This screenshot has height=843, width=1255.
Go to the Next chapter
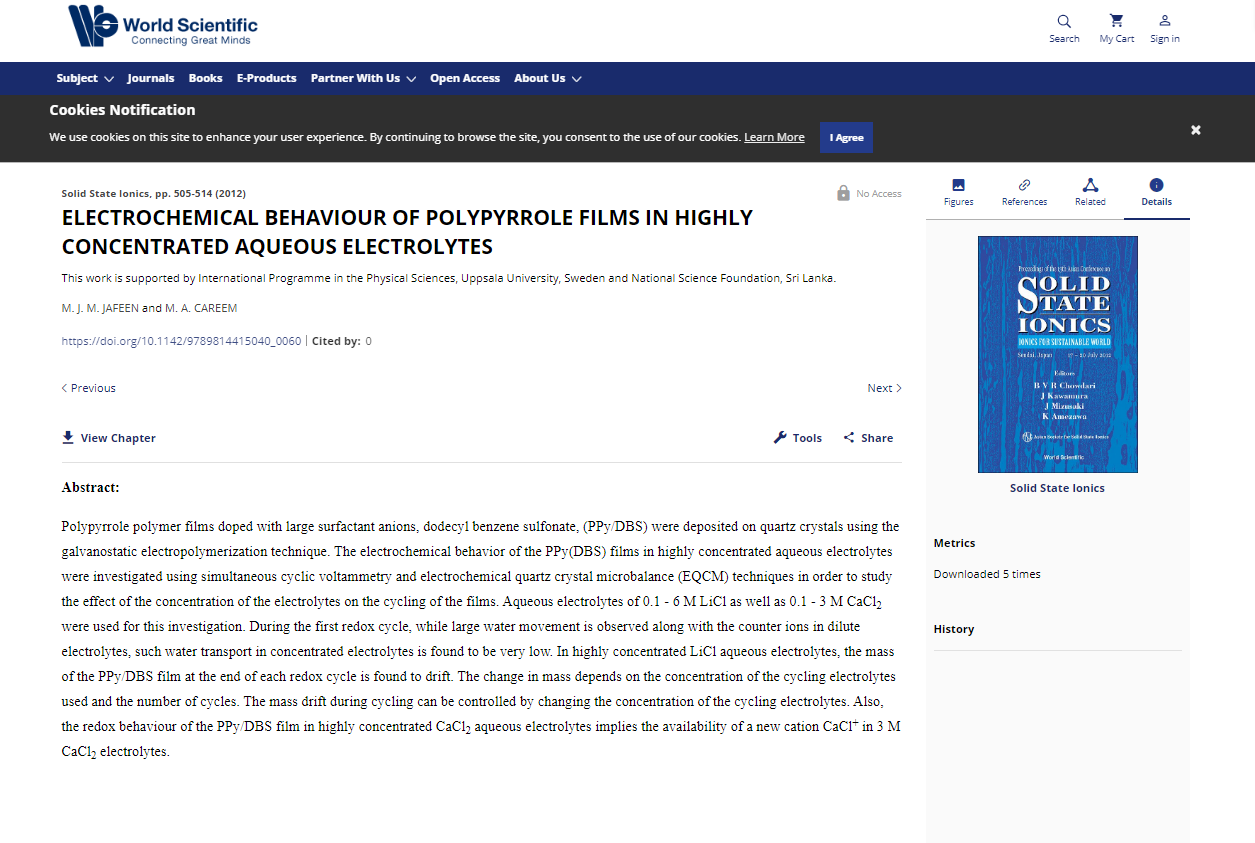tap(884, 388)
